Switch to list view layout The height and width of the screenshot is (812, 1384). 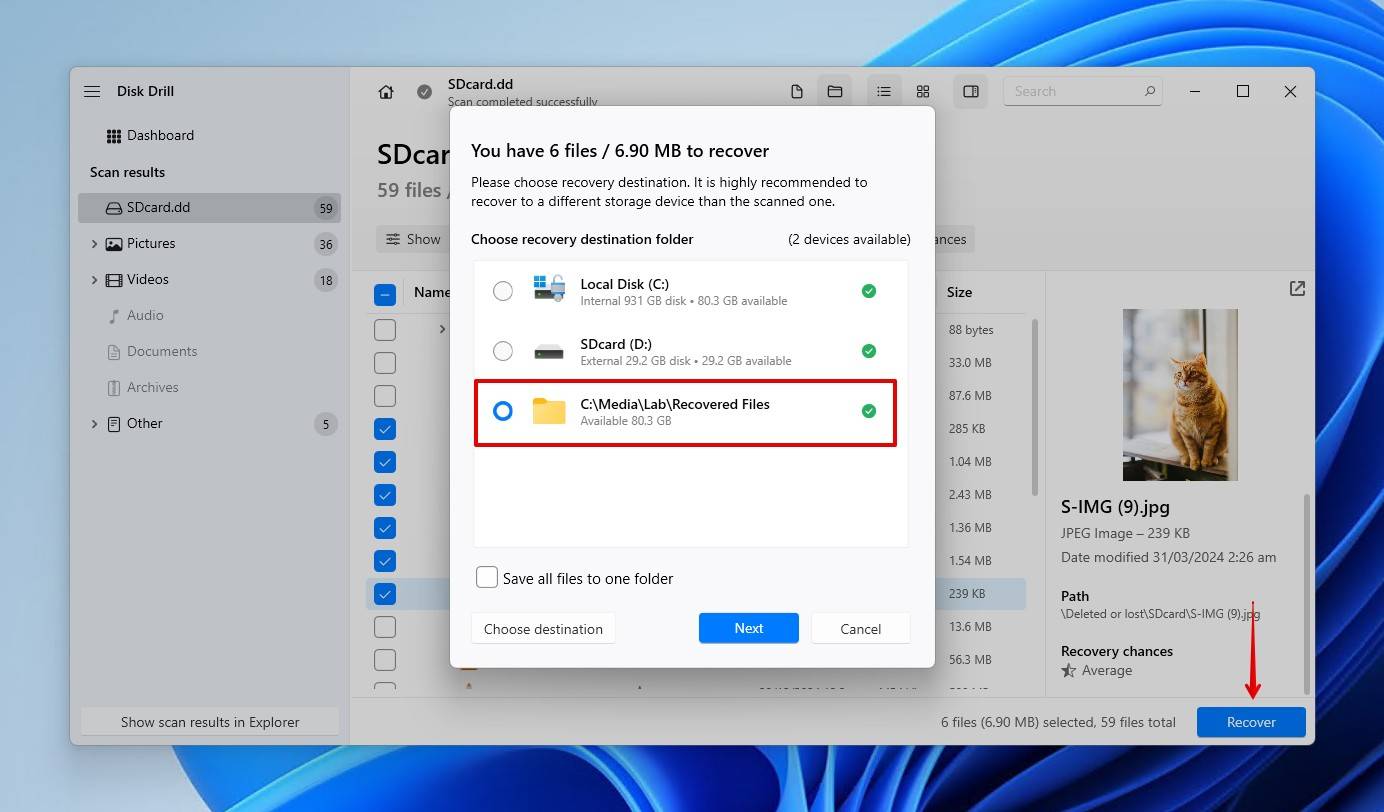(884, 91)
